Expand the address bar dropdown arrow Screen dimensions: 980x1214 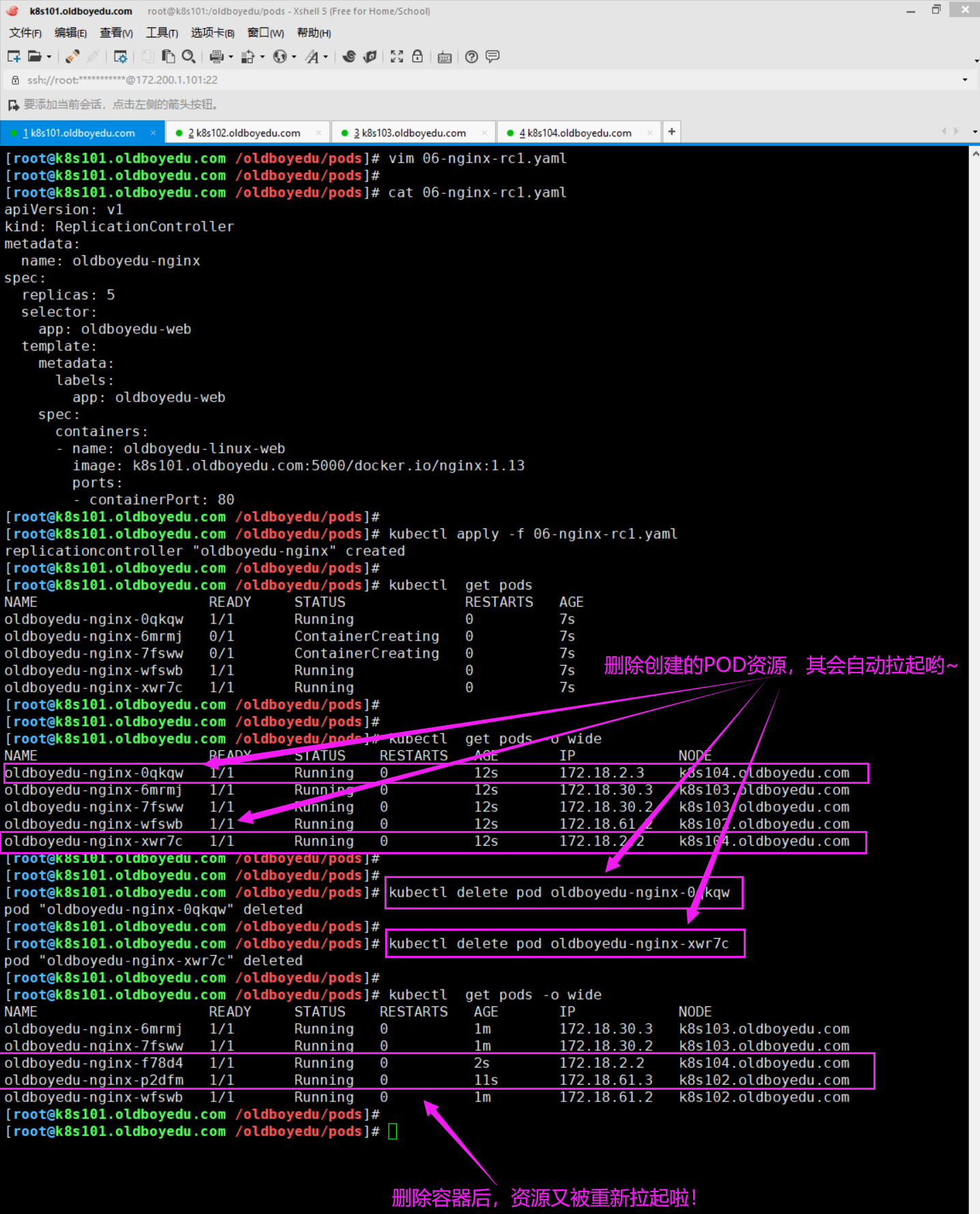point(964,80)
